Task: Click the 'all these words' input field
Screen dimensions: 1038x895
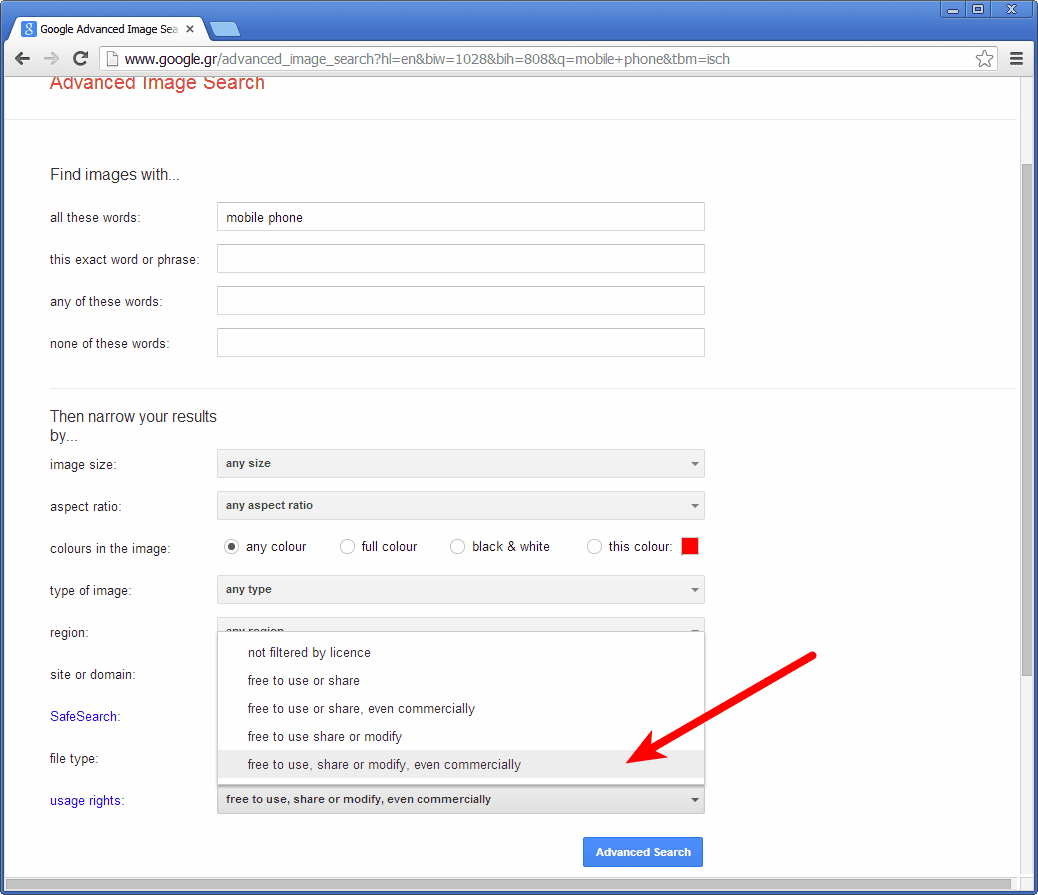Action: click(x=461, y=217)
